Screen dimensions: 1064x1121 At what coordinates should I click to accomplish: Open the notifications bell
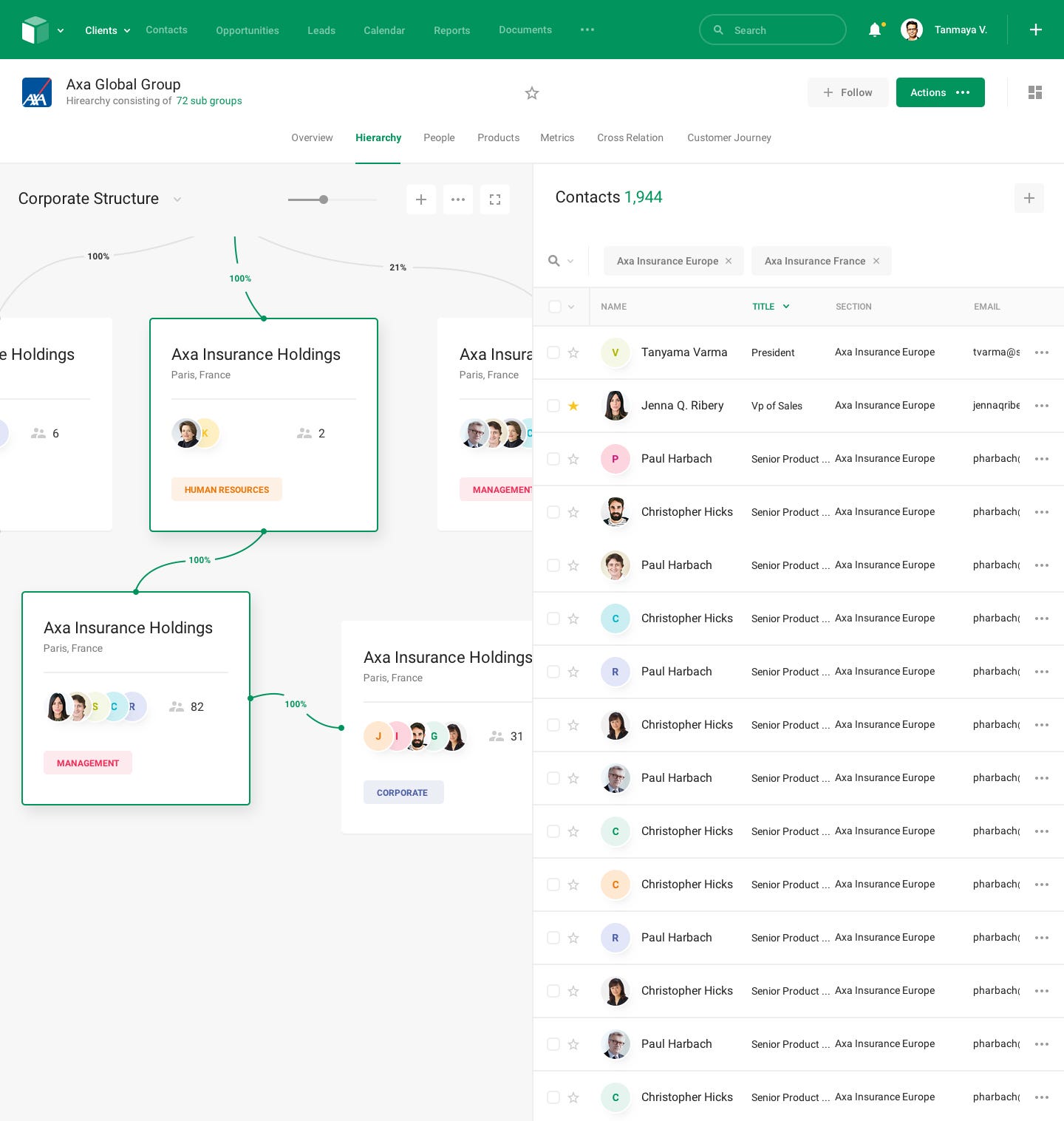click(875, 30)
